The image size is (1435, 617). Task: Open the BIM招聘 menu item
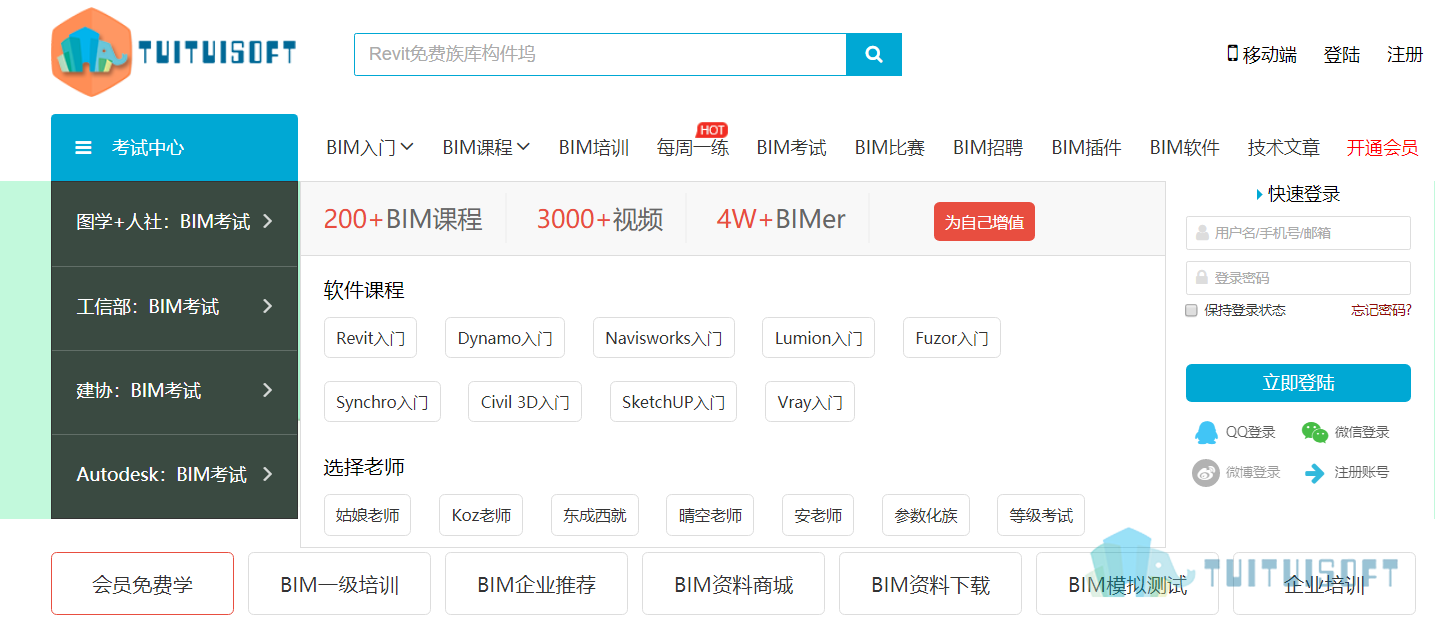[x=988, y=148]
